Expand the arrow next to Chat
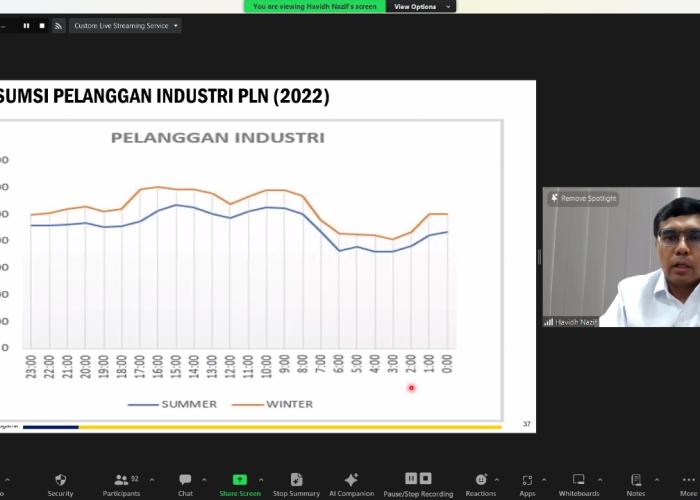This screenshot has height=500, width=700. [204, 480]
